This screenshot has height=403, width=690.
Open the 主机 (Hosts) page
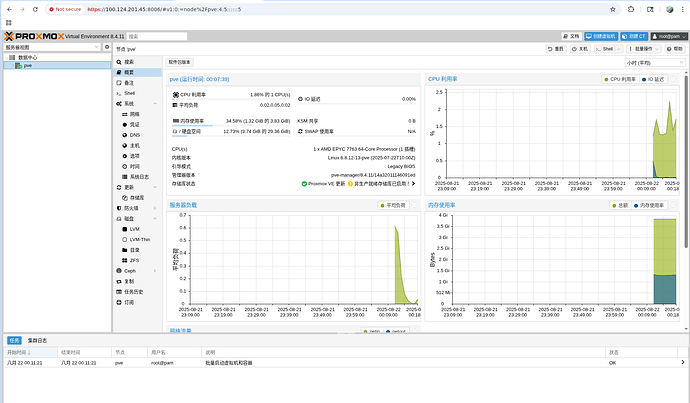[x=135, y=146]
